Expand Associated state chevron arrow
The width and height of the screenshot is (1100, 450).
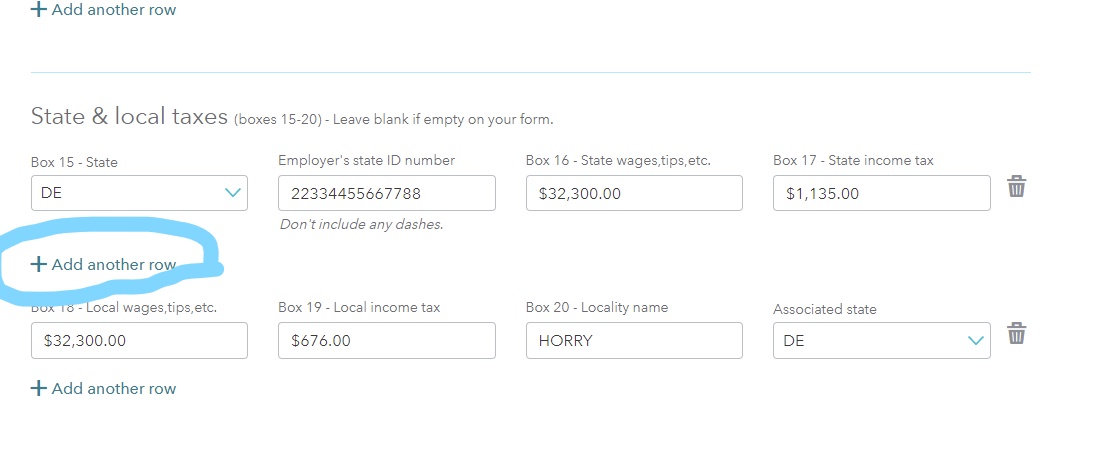point(976,340)
